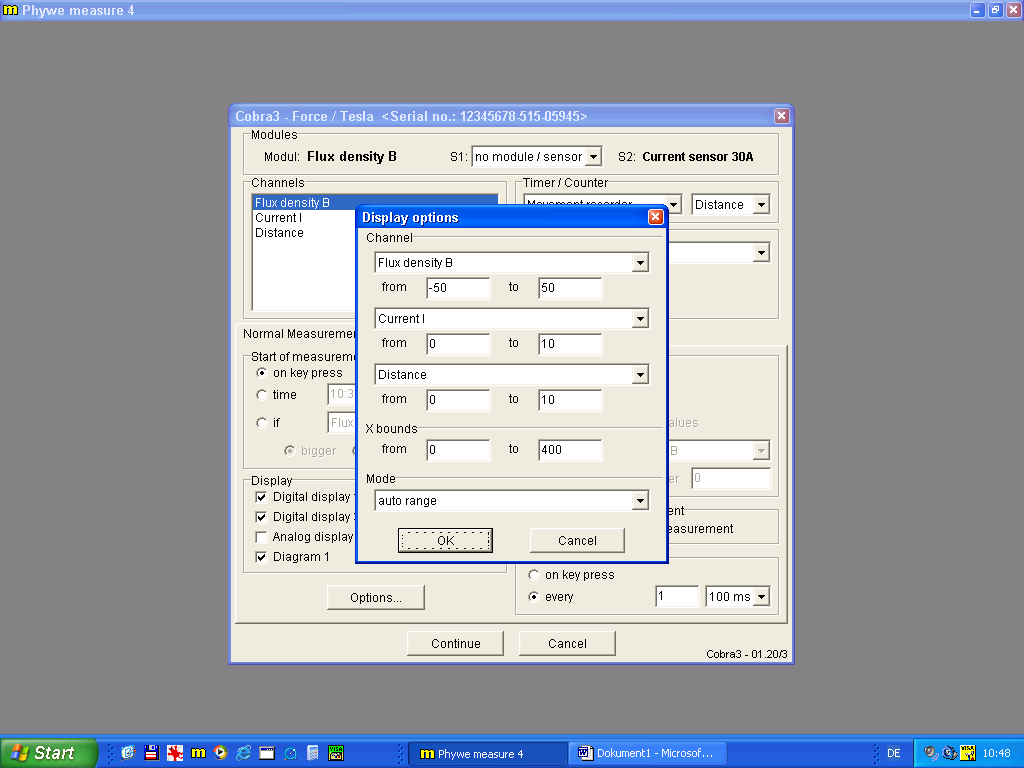Click the system clock showing 10:48
Viewport: 1024px width, 768px height.
(x=996, y=753)
